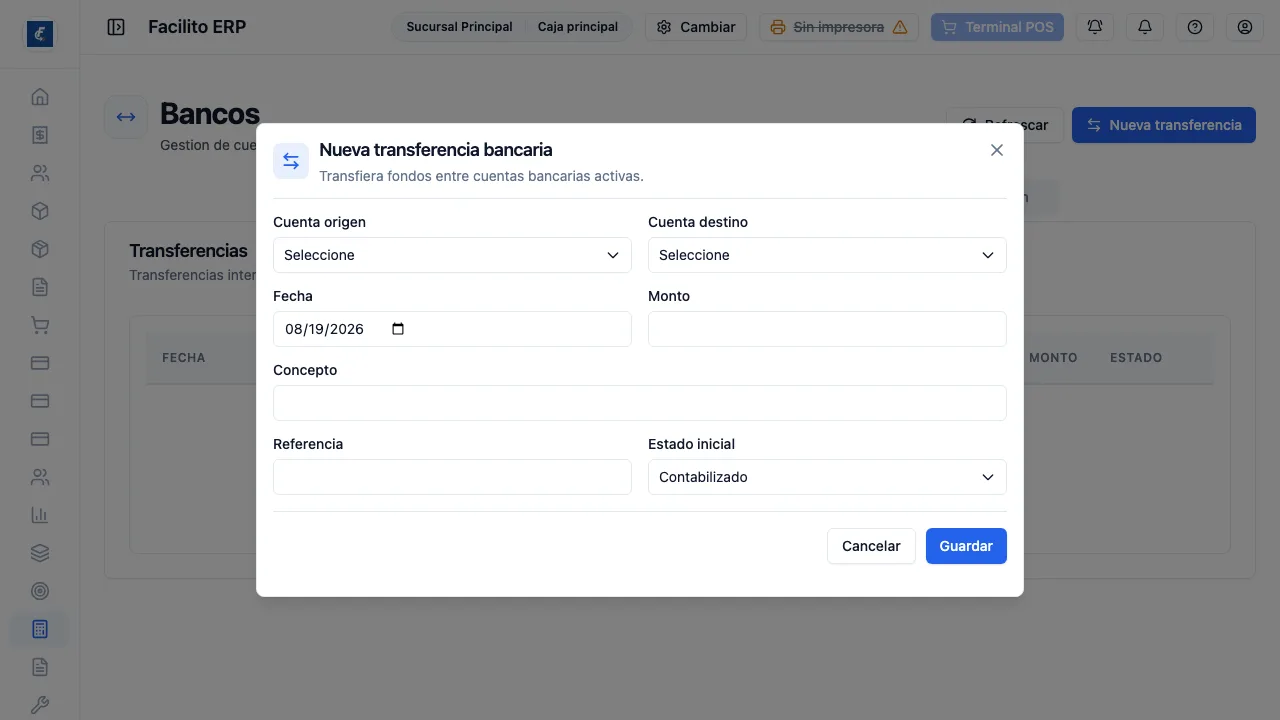Close the Nueva transferencia bancaria dialog
The height and width of the screenshot is (720, 1280).
pos(996,150)
